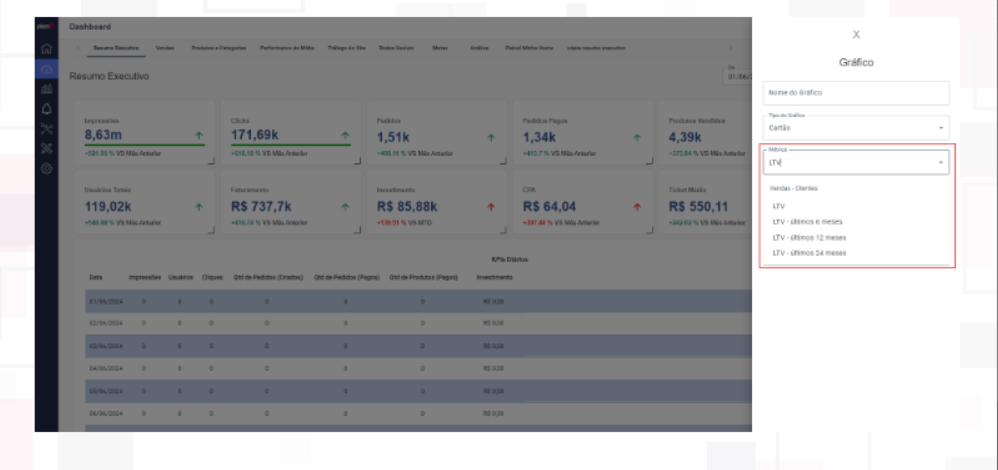Screen dimensions: 998x470
Task: Click the resize corner handle of the Impressões card
Action: click(211, 161)
